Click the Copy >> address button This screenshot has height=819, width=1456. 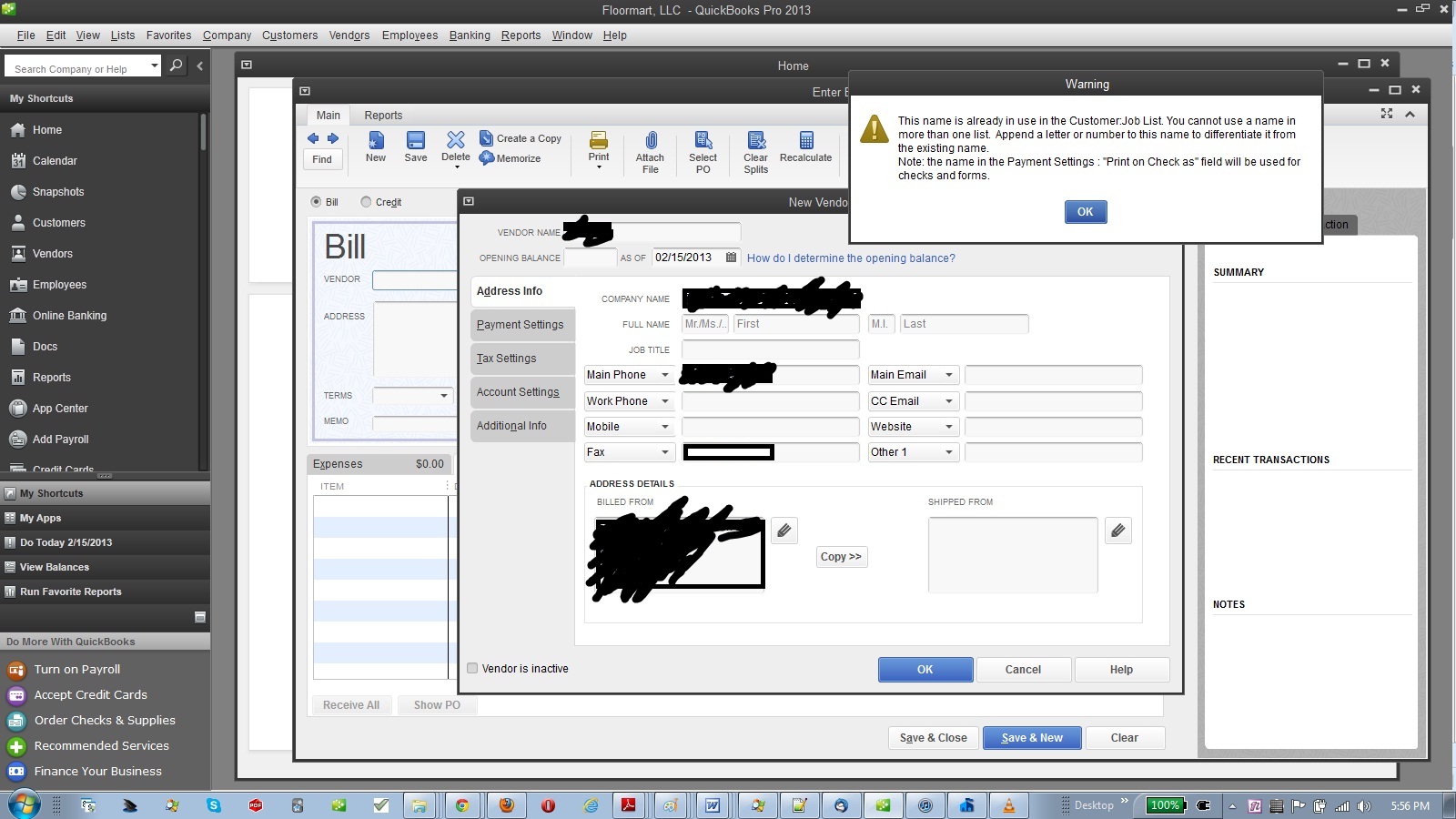(x=841, y=557)
